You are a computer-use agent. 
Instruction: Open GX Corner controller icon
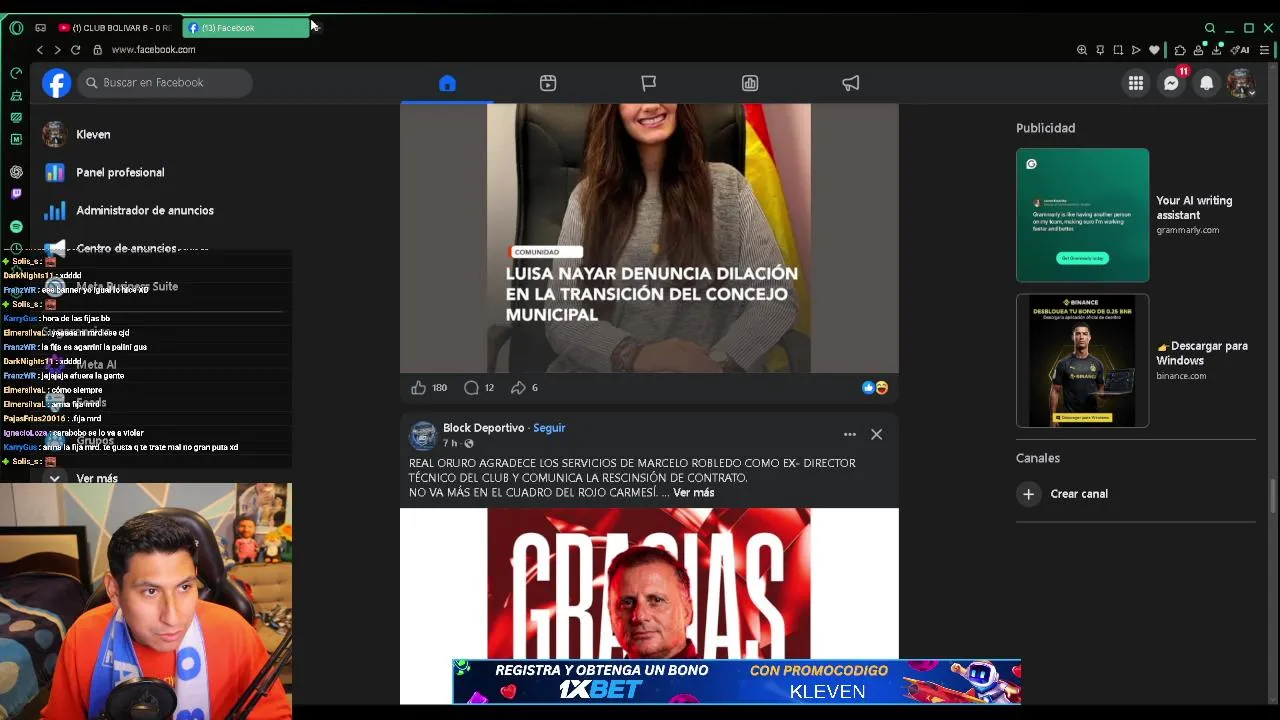click(x=40, y=28)
